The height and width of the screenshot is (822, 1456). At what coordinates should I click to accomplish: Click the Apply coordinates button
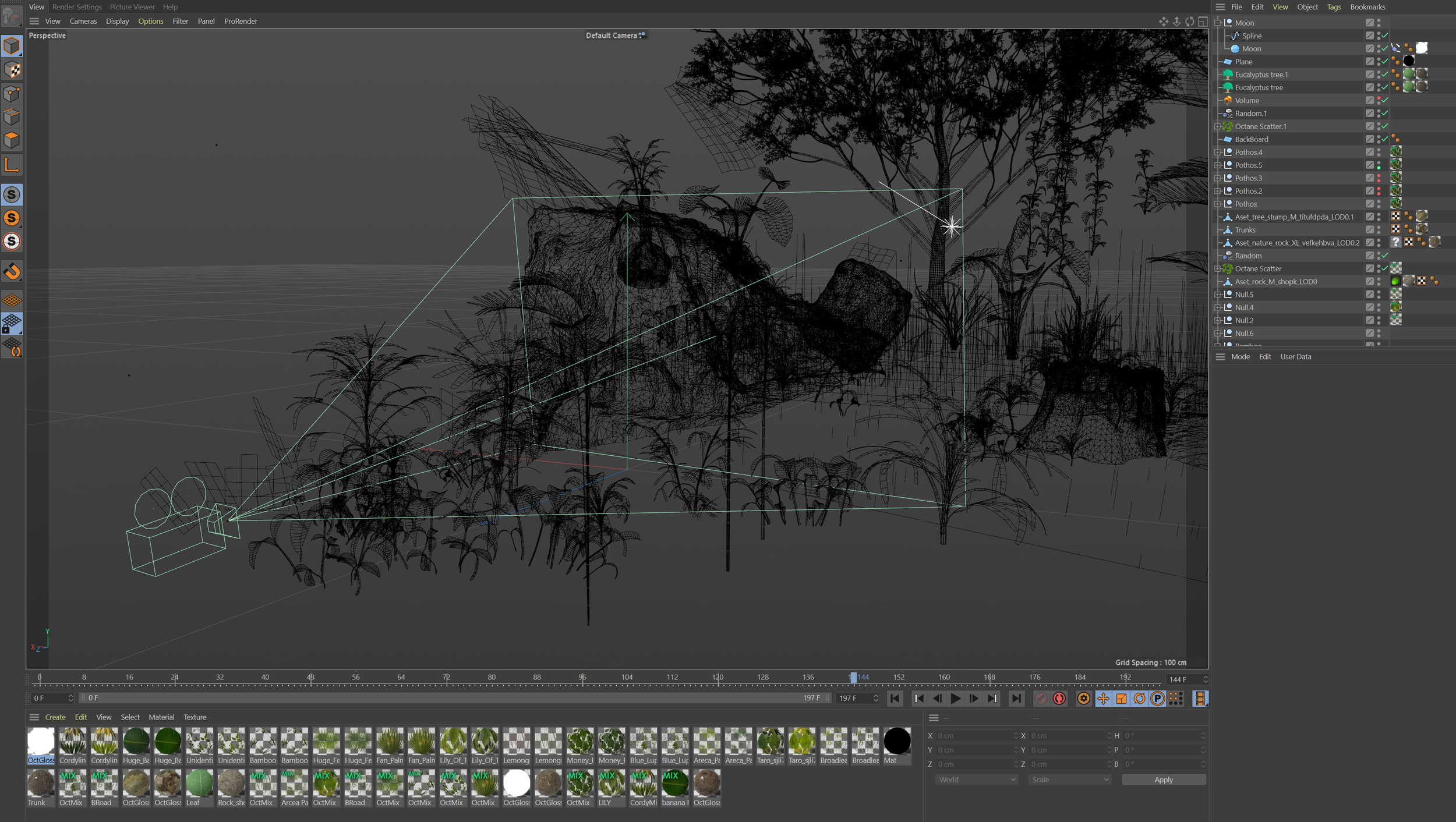tap(1163, 780)
